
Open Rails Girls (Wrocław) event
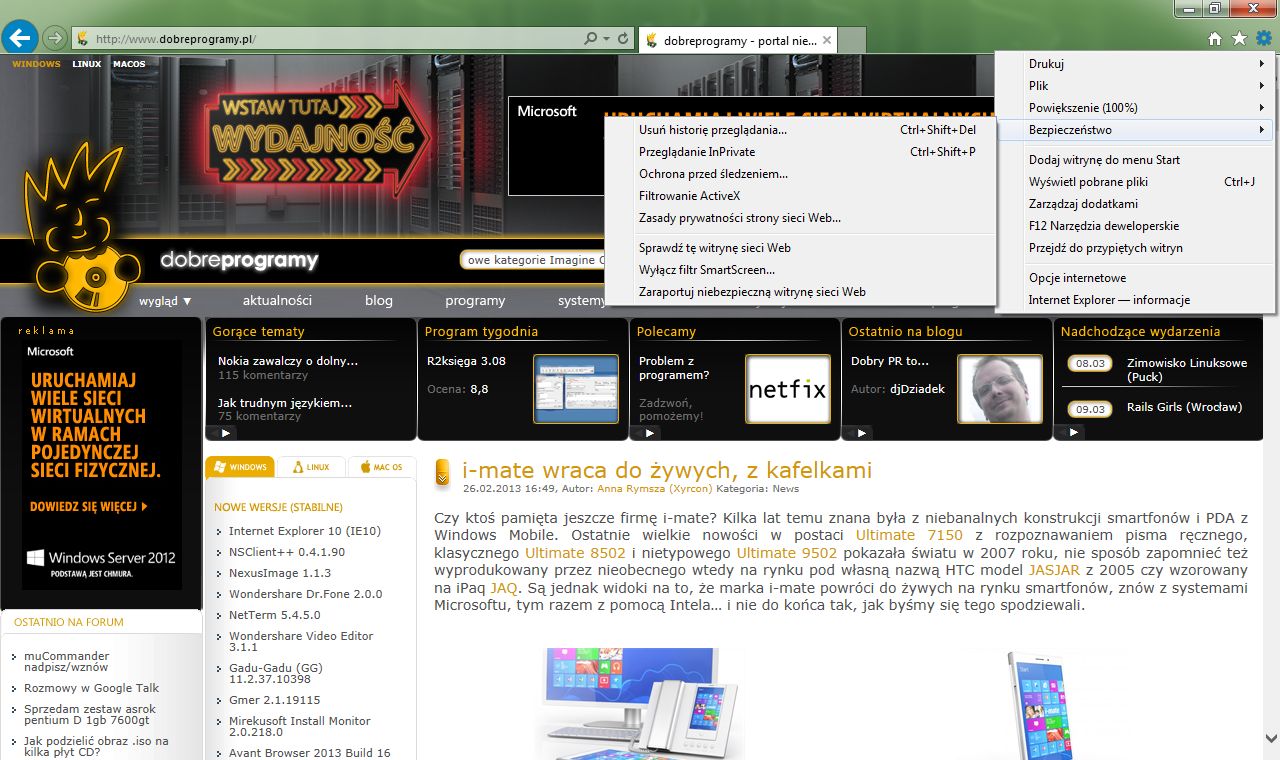tap(1184, 407)
